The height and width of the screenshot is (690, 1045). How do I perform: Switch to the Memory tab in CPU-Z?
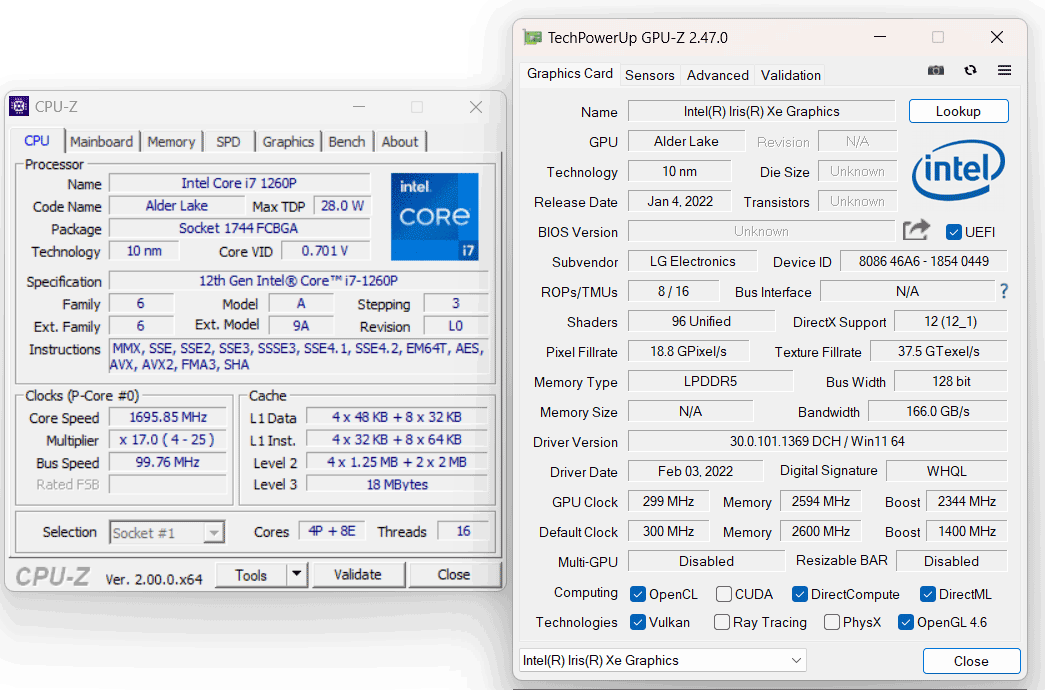[171, 141]
